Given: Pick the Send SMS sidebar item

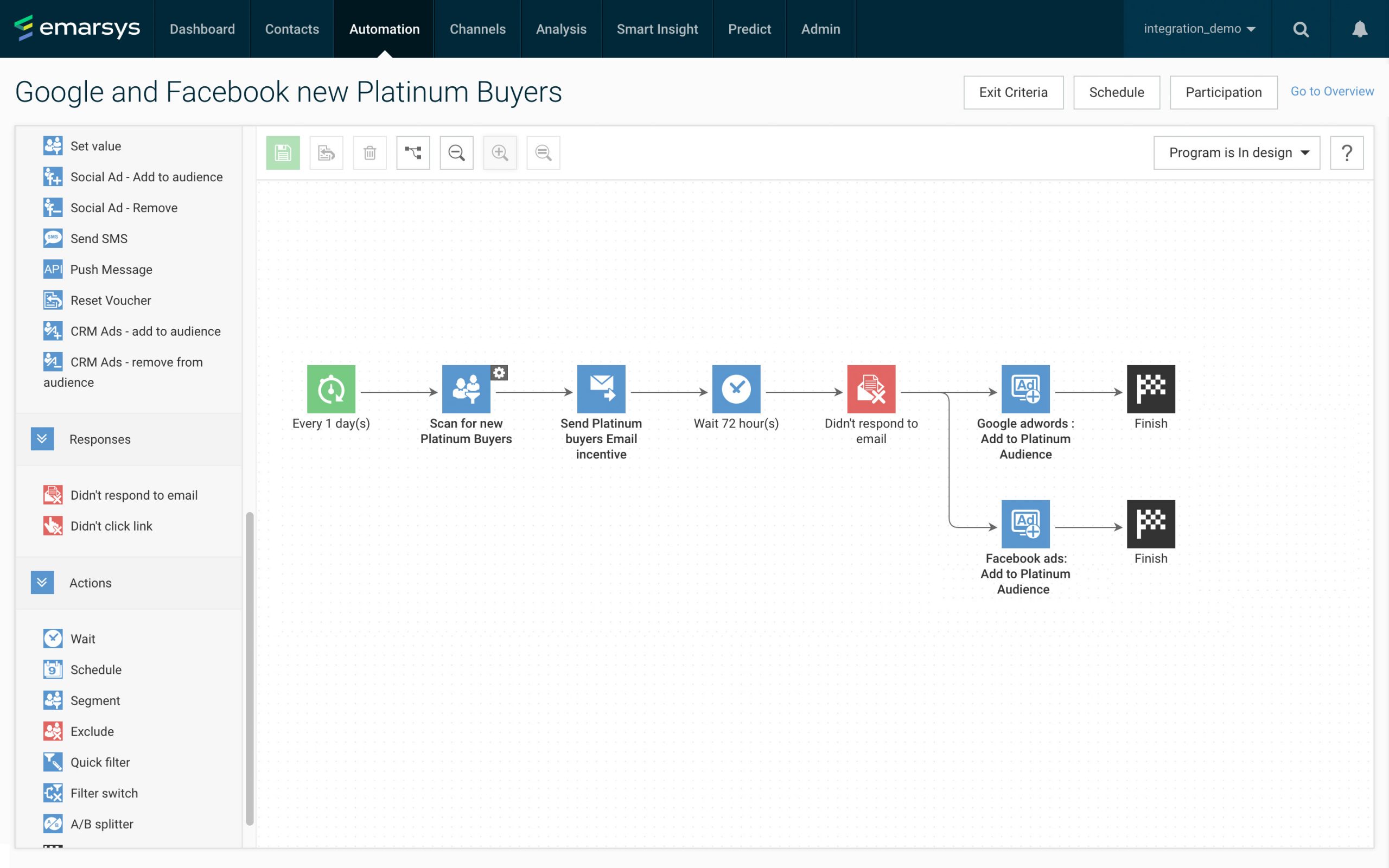Looking at the screenshot, I should (x=86, y=238).
